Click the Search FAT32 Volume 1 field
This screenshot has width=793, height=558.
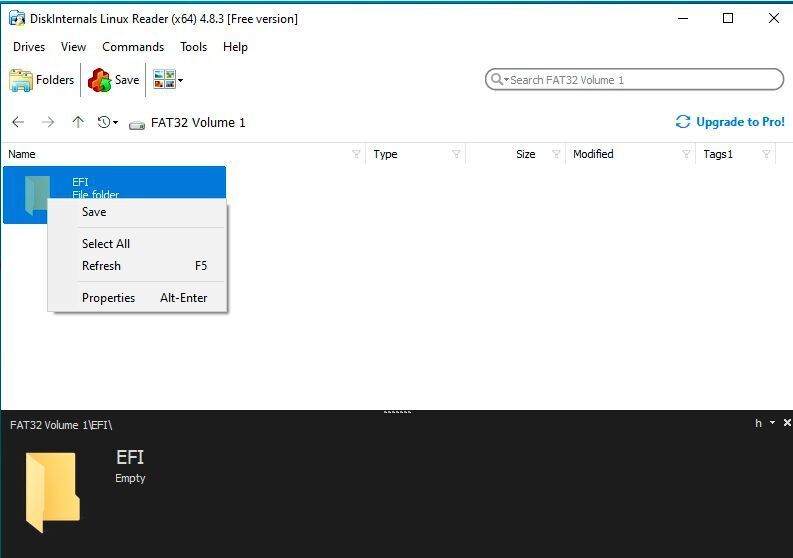[x=634, y=79]
